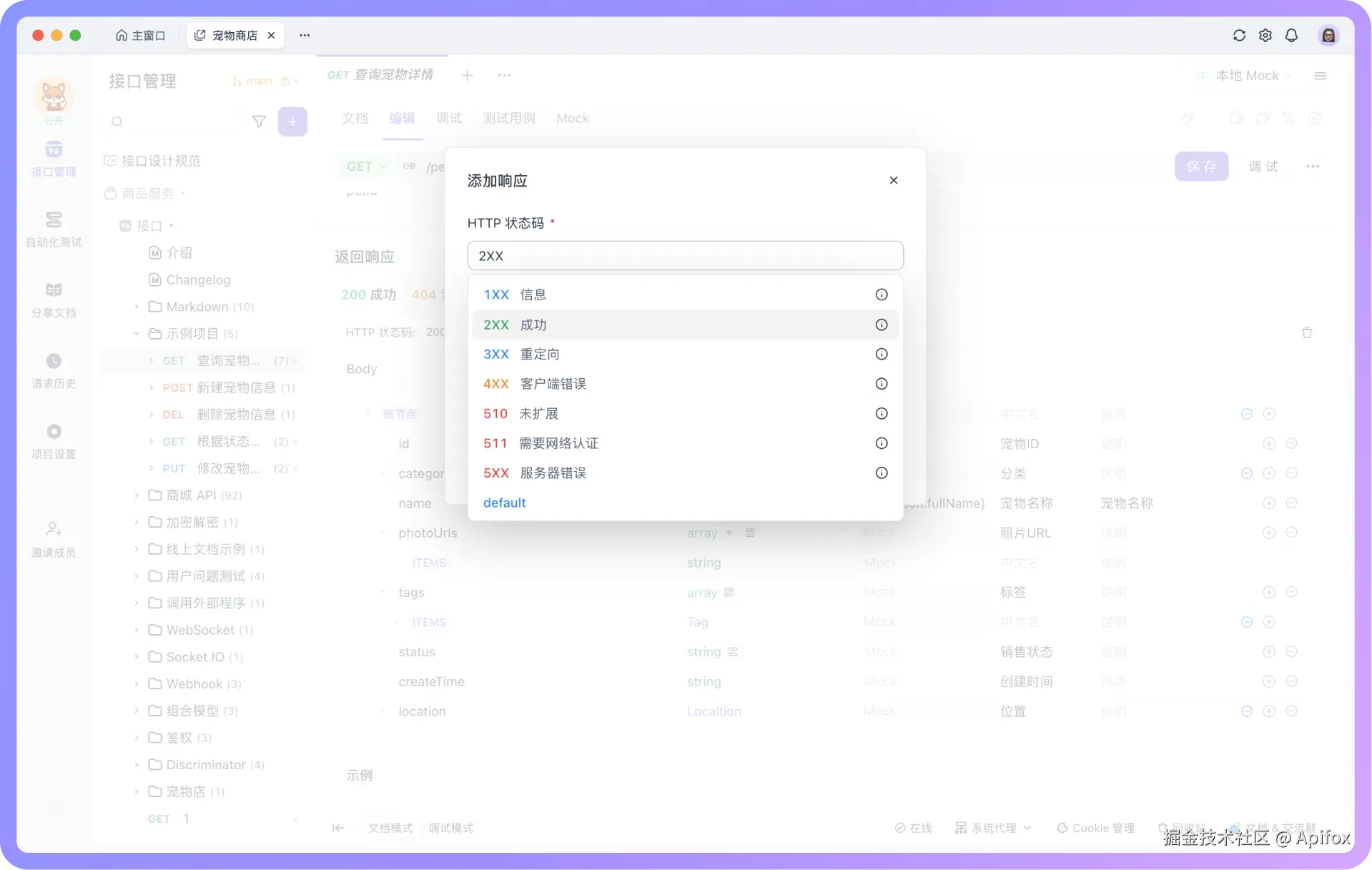Select the default status code option
The width and height of the screenshot is (1372, 870).
click(x=504, y=503)
